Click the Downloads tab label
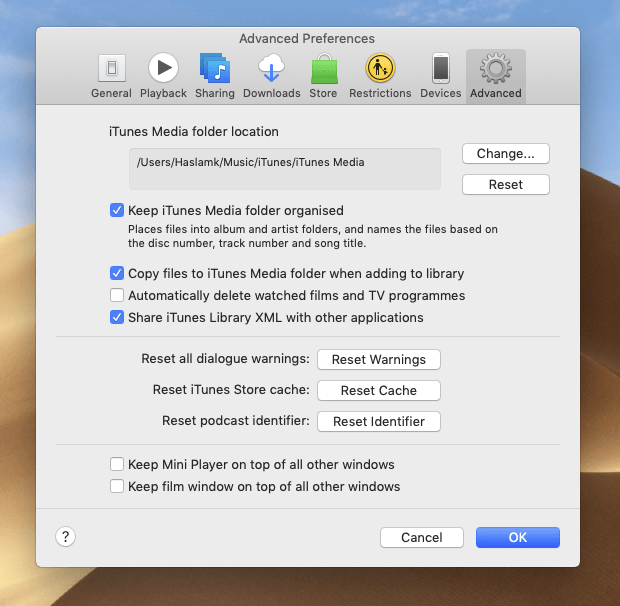Image resolution: width=620 pixels, height=606 pixels. [x=272, y=93]
